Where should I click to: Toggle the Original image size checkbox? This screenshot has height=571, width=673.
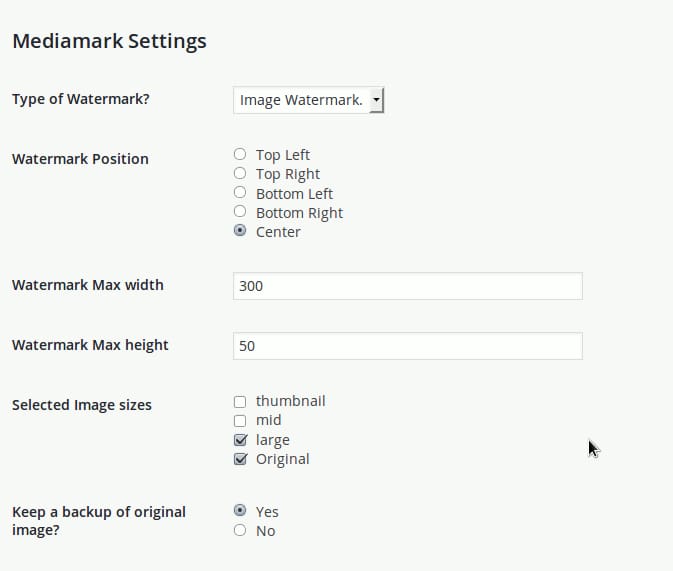point(240,459)
